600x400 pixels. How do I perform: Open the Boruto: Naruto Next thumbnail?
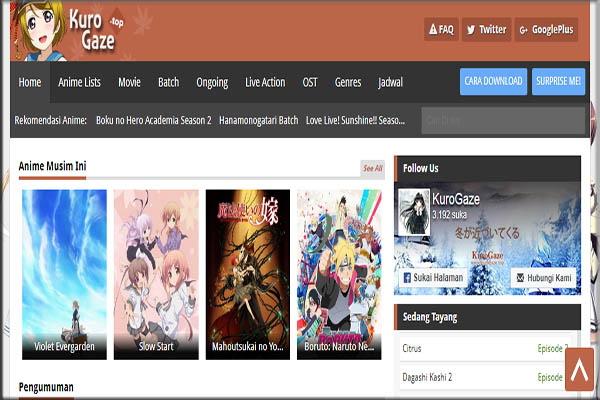[x=339, y=274]
